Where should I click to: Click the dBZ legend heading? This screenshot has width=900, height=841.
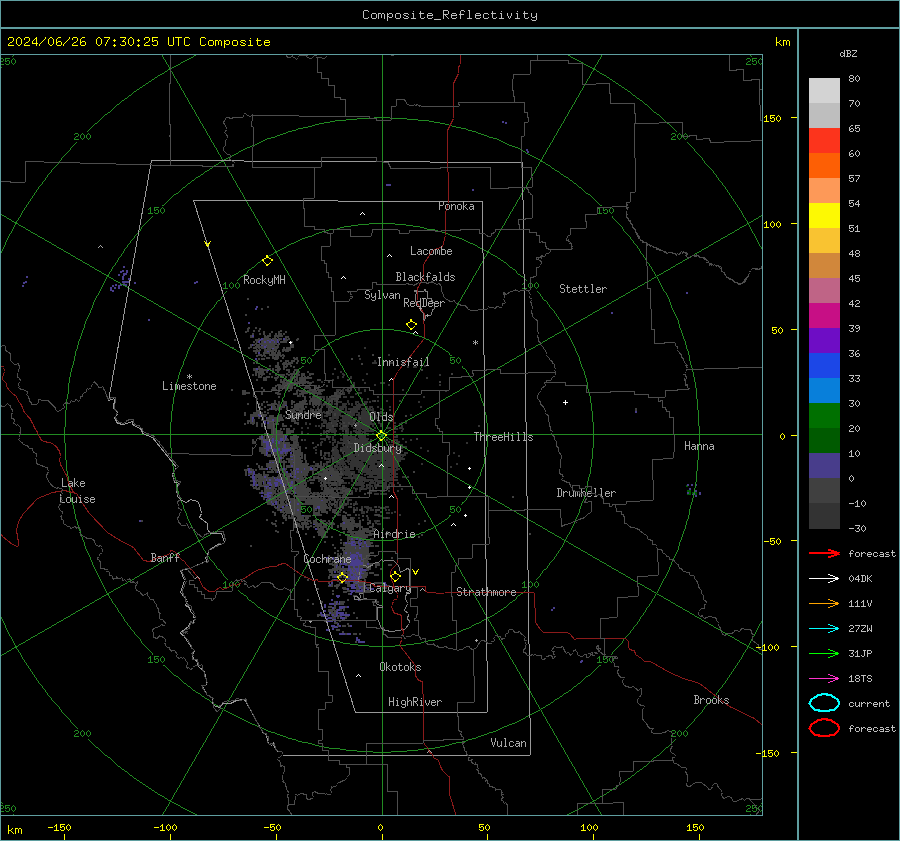pyautogui.click(x=848, y=53)
